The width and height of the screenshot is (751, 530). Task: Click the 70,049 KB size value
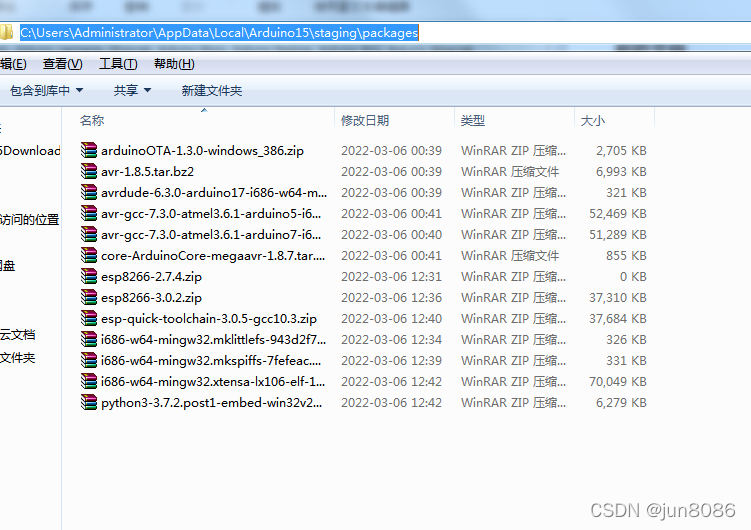[618, 382]
